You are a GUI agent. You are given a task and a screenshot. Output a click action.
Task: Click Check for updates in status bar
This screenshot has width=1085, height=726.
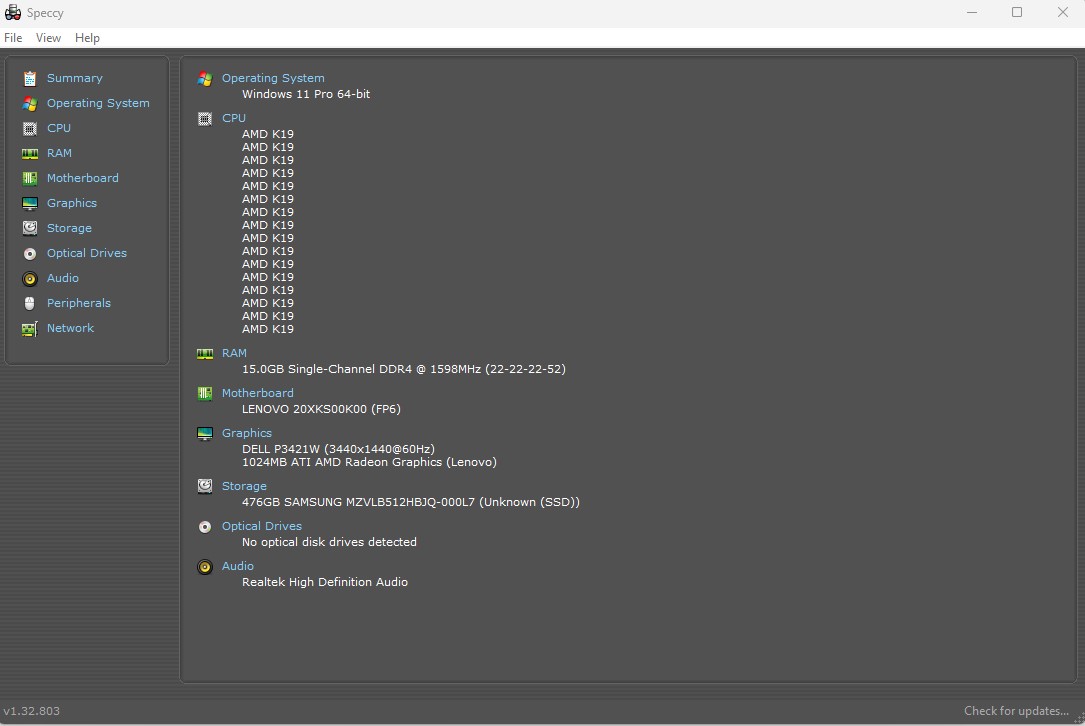(1016, 711)
